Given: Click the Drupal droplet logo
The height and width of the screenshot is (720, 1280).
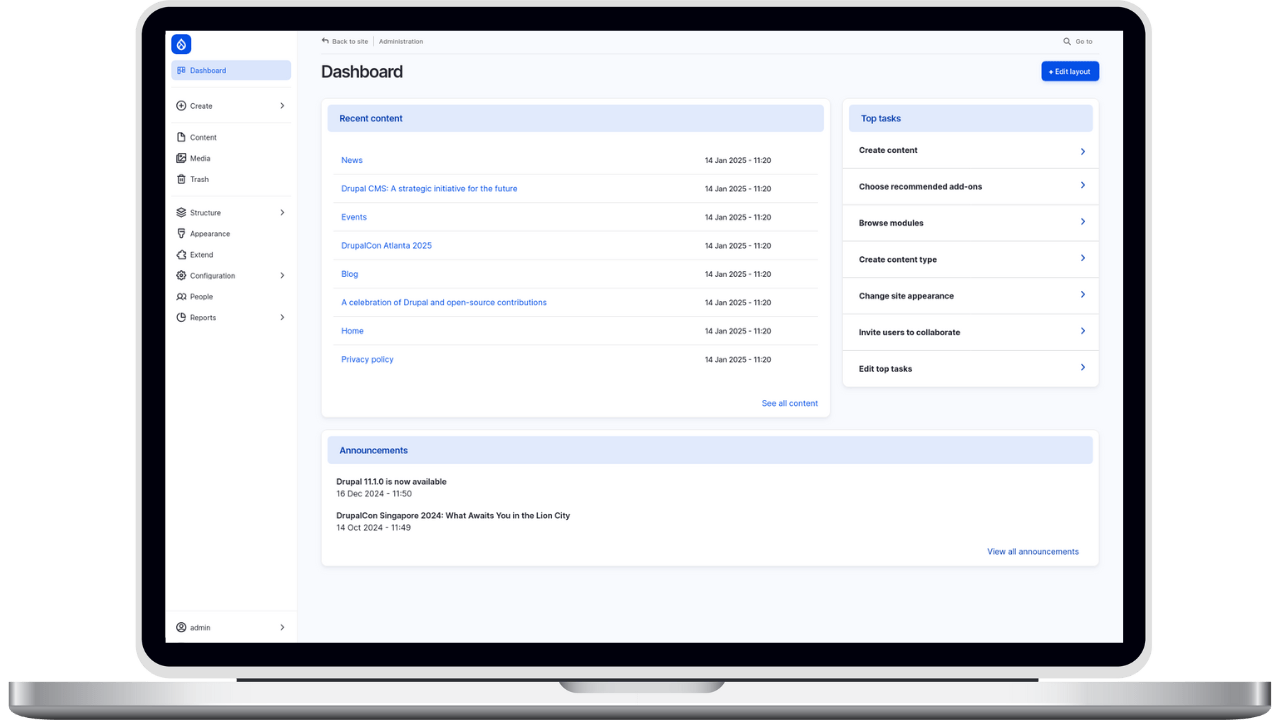Looking at the screenshot, I should (x=180, y=44).
